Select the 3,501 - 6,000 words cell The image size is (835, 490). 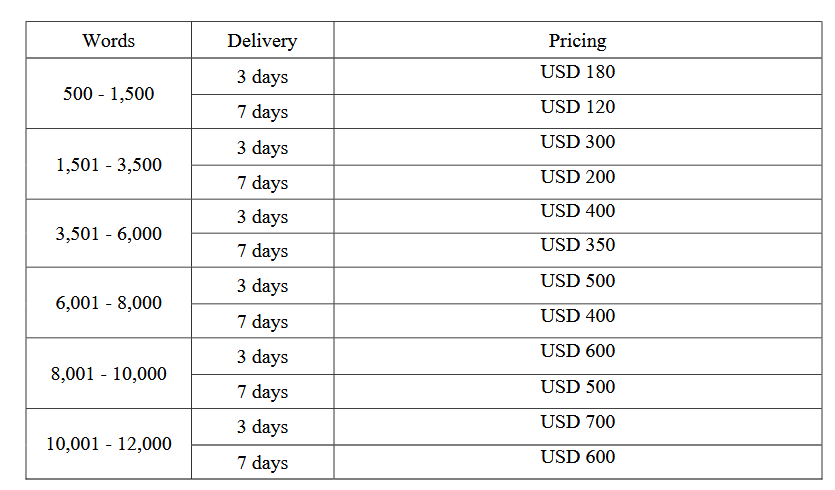click(x=109, y=234)
